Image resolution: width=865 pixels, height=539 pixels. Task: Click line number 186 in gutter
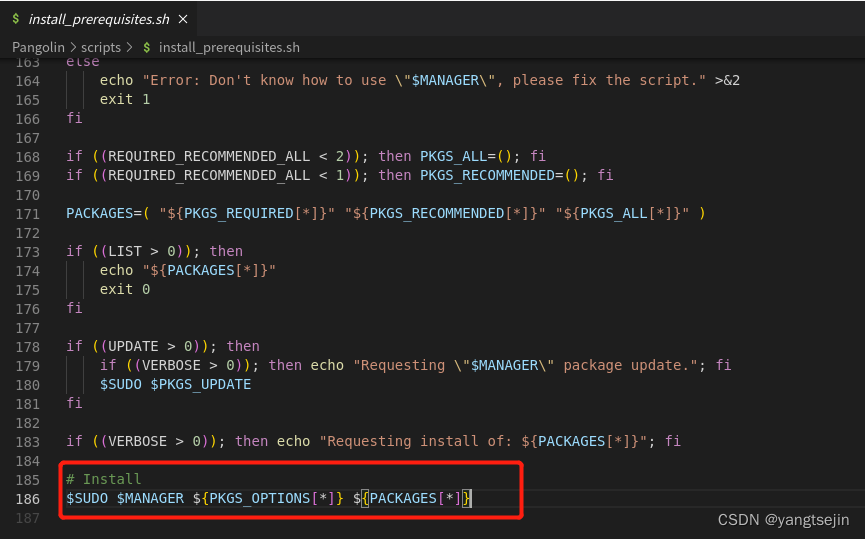(28, 499)
